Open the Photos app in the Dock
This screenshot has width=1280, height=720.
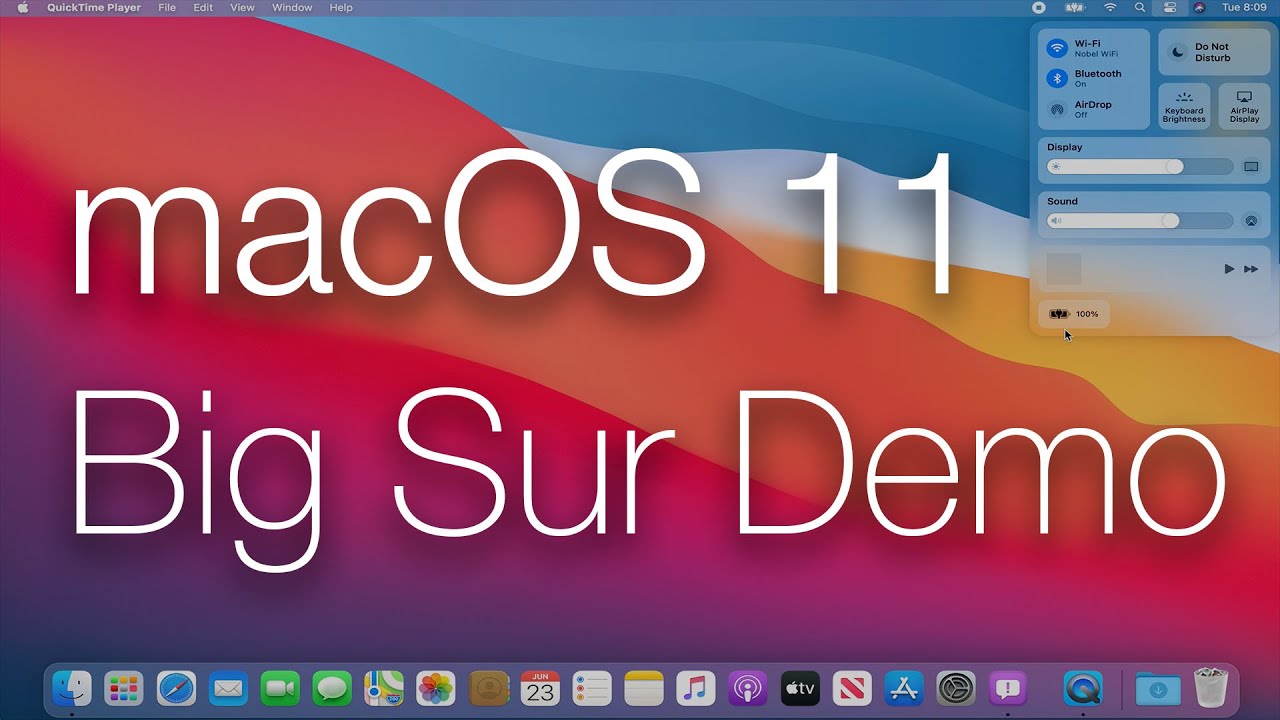[436, 688]
